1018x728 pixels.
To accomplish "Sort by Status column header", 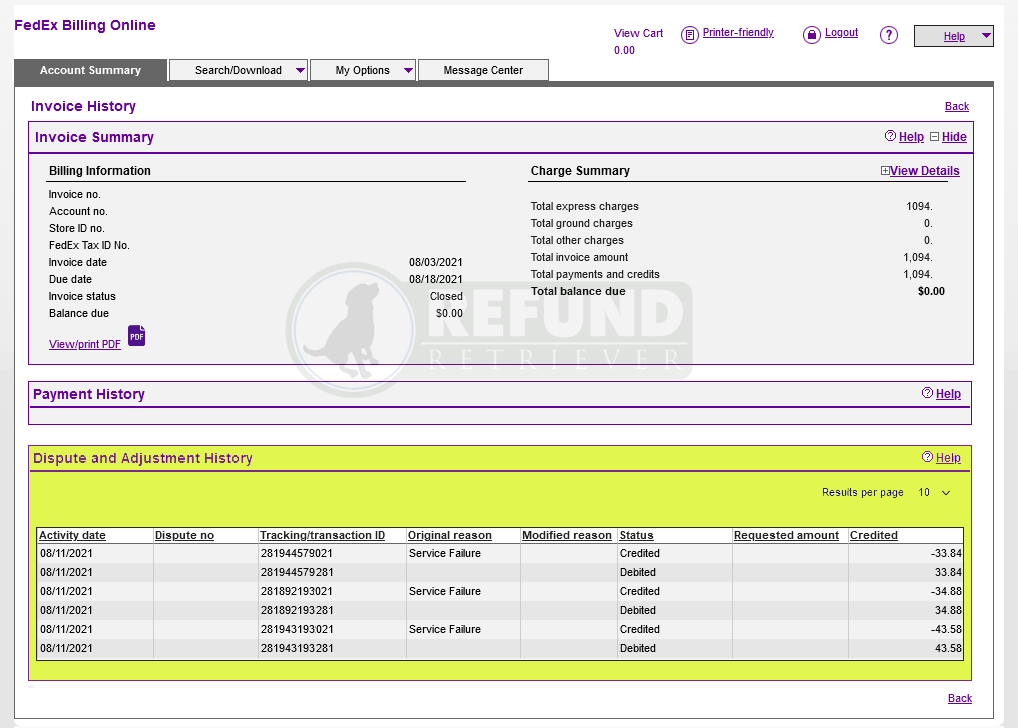I will point(636,535).
